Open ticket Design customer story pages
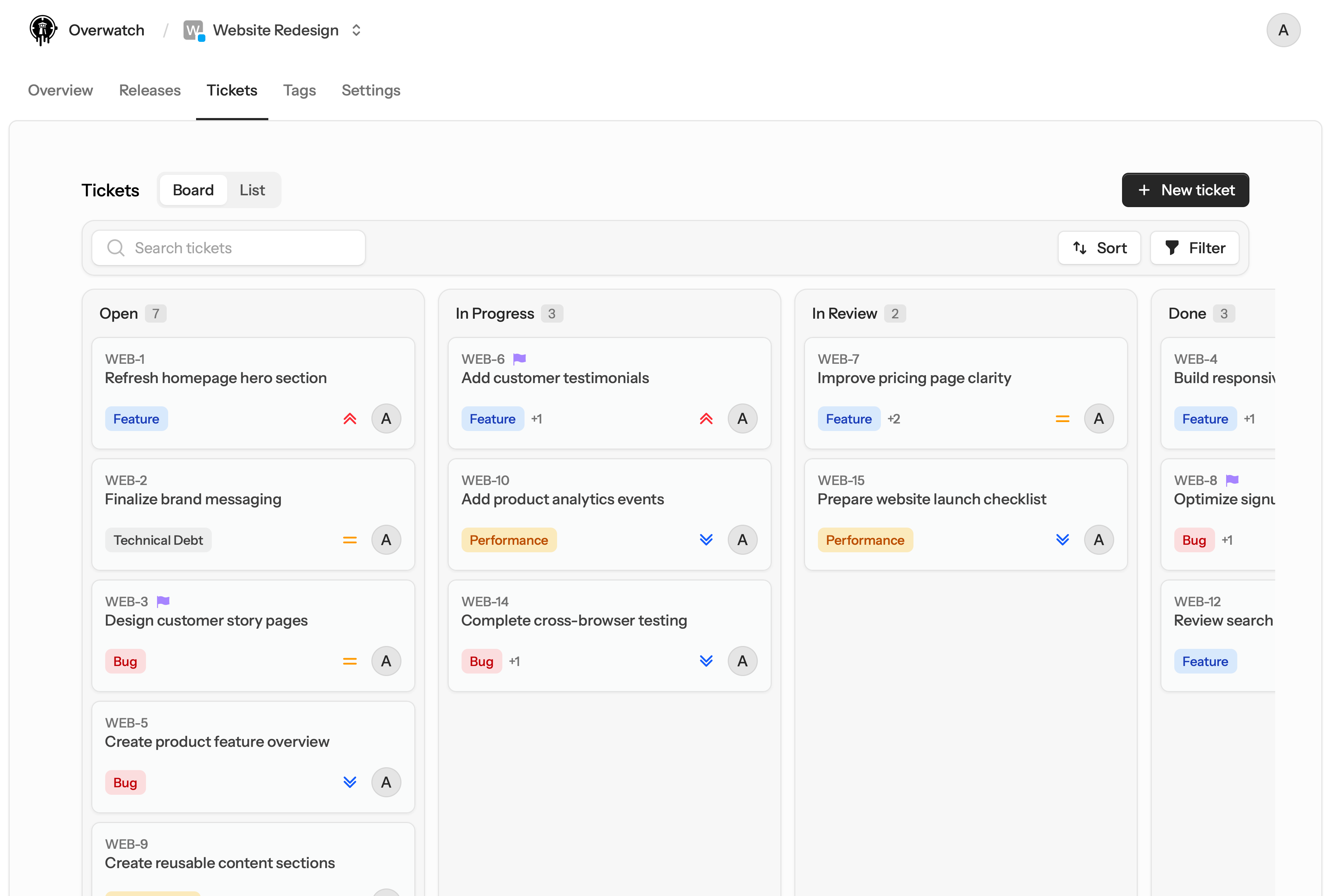This screenshot has width=1331, height=896. (206, 621)
